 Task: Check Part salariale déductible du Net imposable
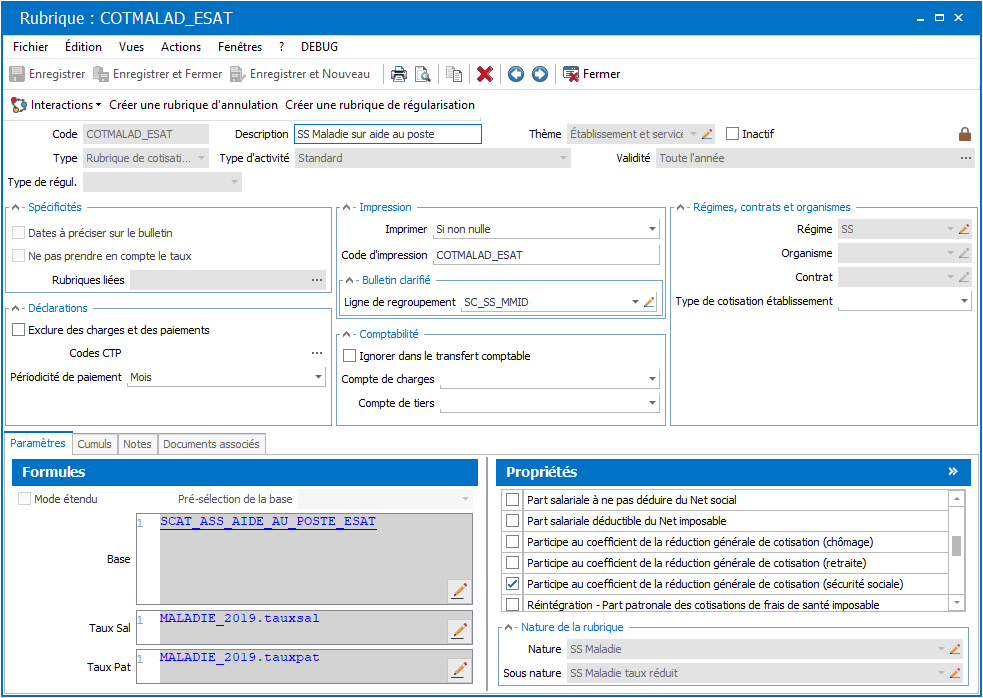(x=513, y=521)
